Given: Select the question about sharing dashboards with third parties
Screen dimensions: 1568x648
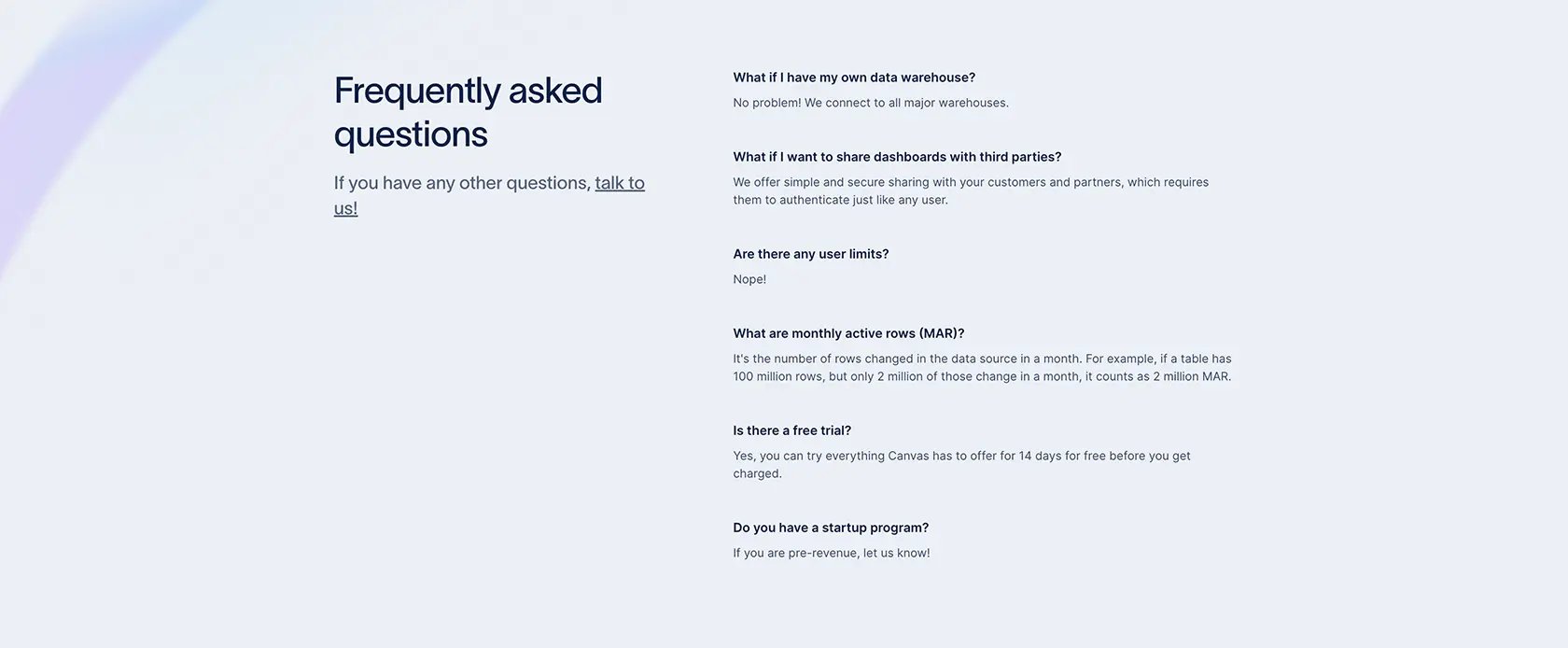Looking at the screenshot, I should click(897, 157).
